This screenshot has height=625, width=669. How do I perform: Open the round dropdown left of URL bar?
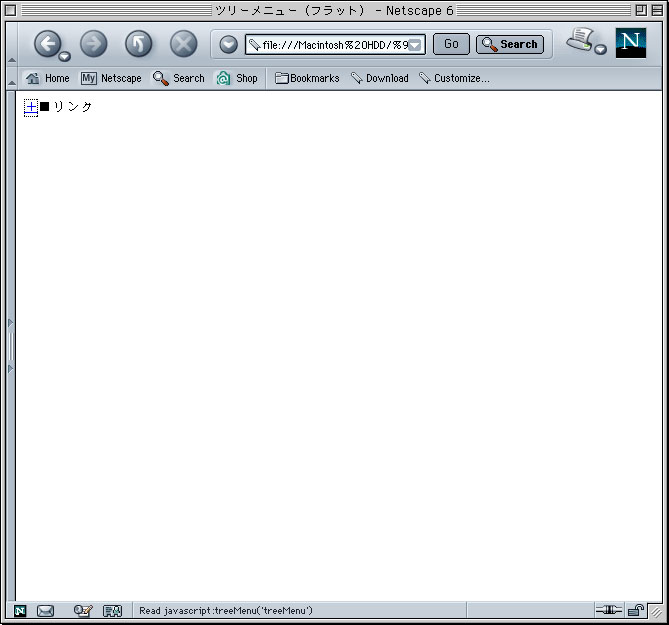(x=228, y=44)
